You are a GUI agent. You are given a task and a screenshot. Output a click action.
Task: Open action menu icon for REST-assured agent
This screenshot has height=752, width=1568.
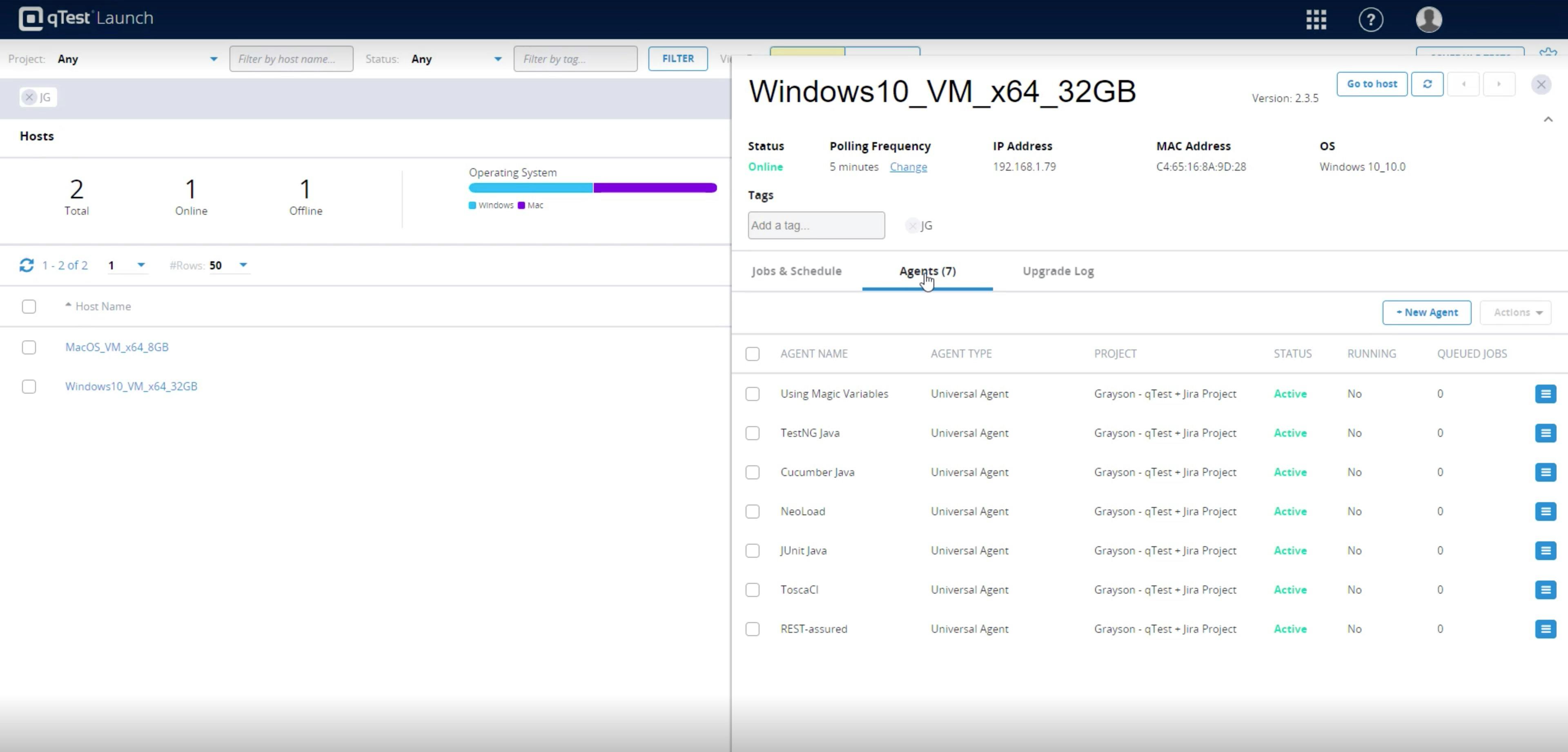tap(1545, 629)
